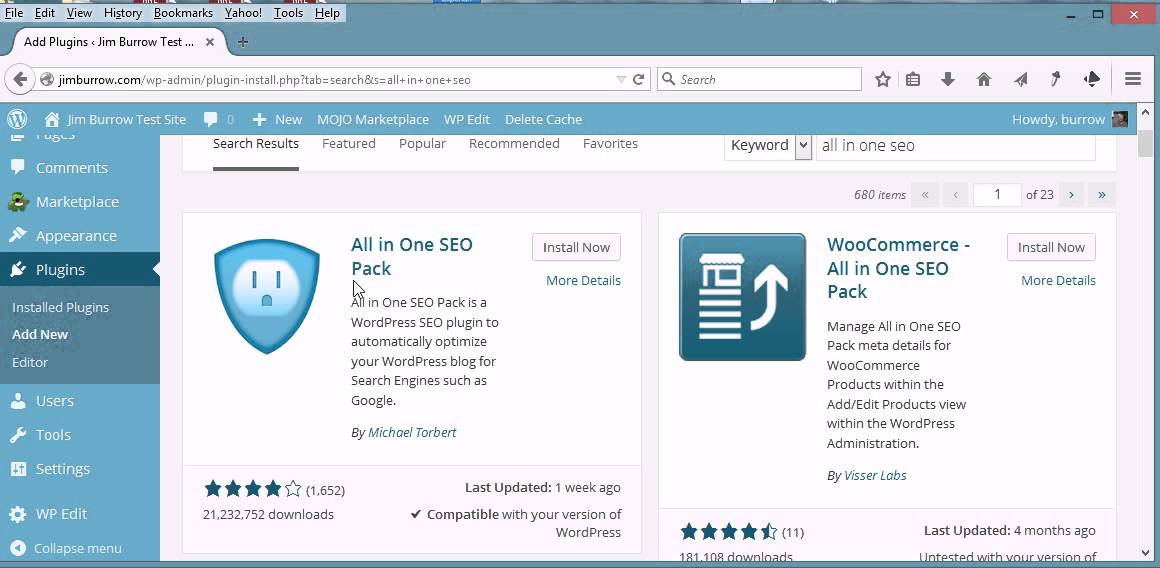Reload the page with the refresh icon
This screenshot has height=568, width=1160.
point(638,79)
